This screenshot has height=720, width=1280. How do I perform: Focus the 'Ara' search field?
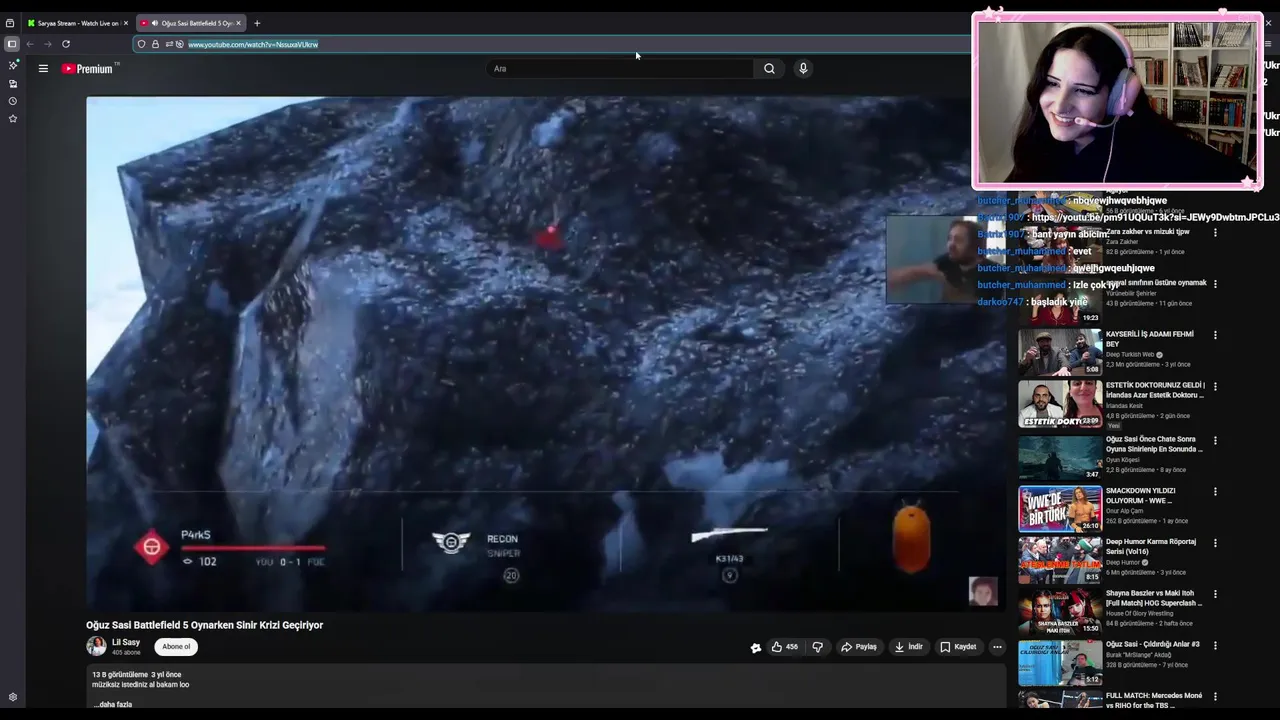click(x=620, y=68)
